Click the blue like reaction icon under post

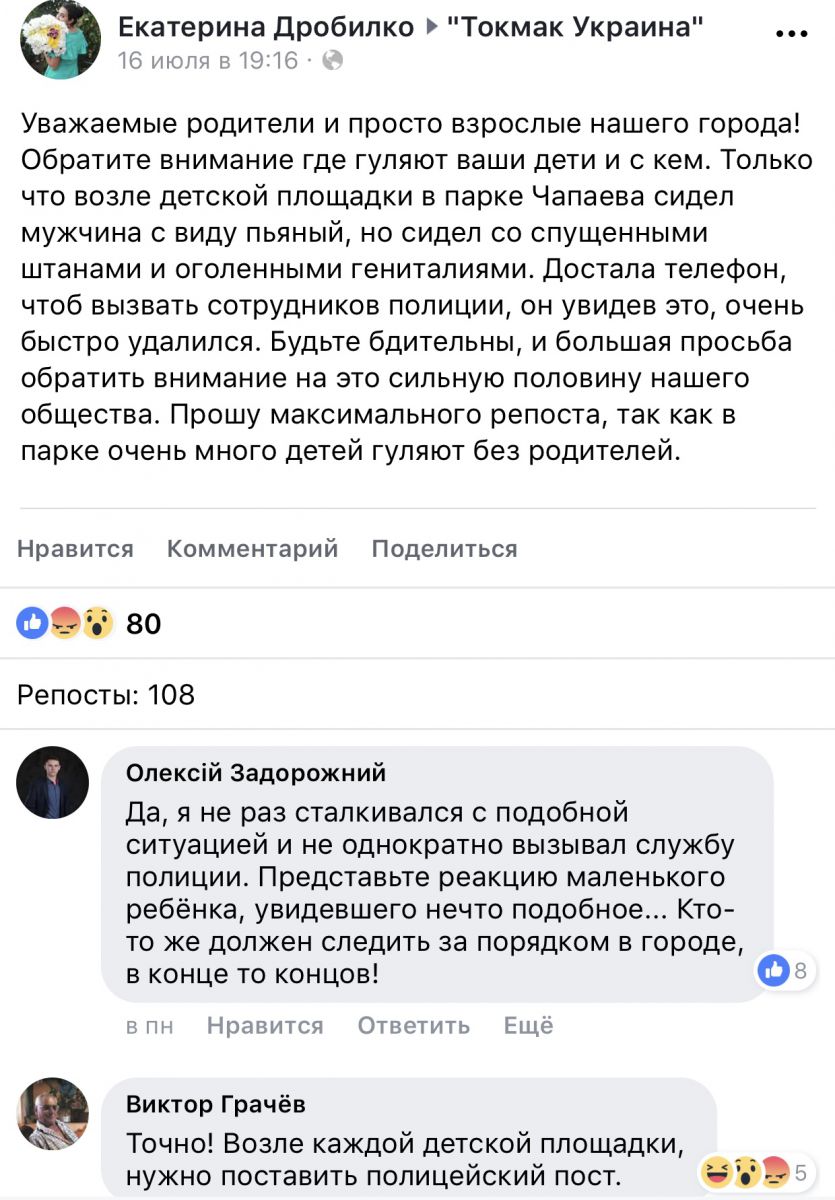tap(32, 623)
